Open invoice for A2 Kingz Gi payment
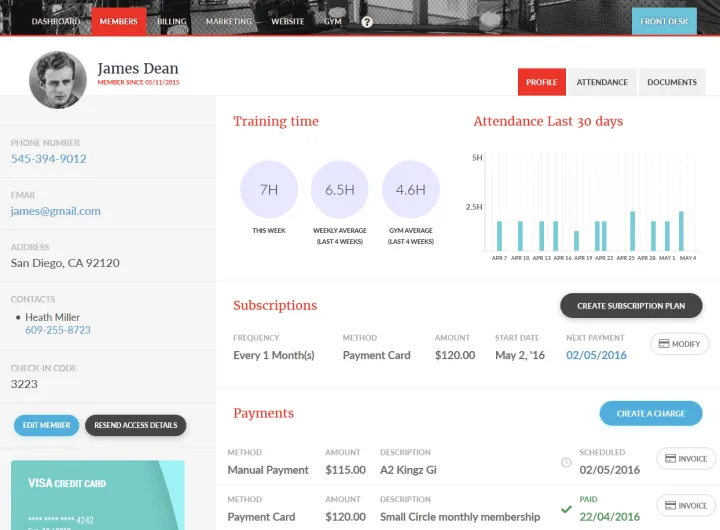This screenshot has width=720, height=530. click(686, 459)
